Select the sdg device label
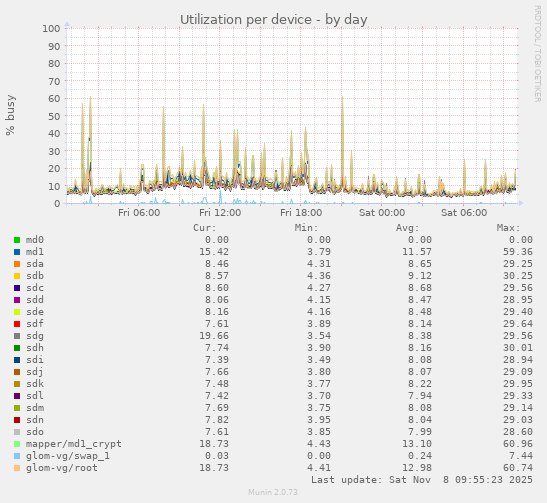Viewport: 547px width, 503px height. [35, 336]
